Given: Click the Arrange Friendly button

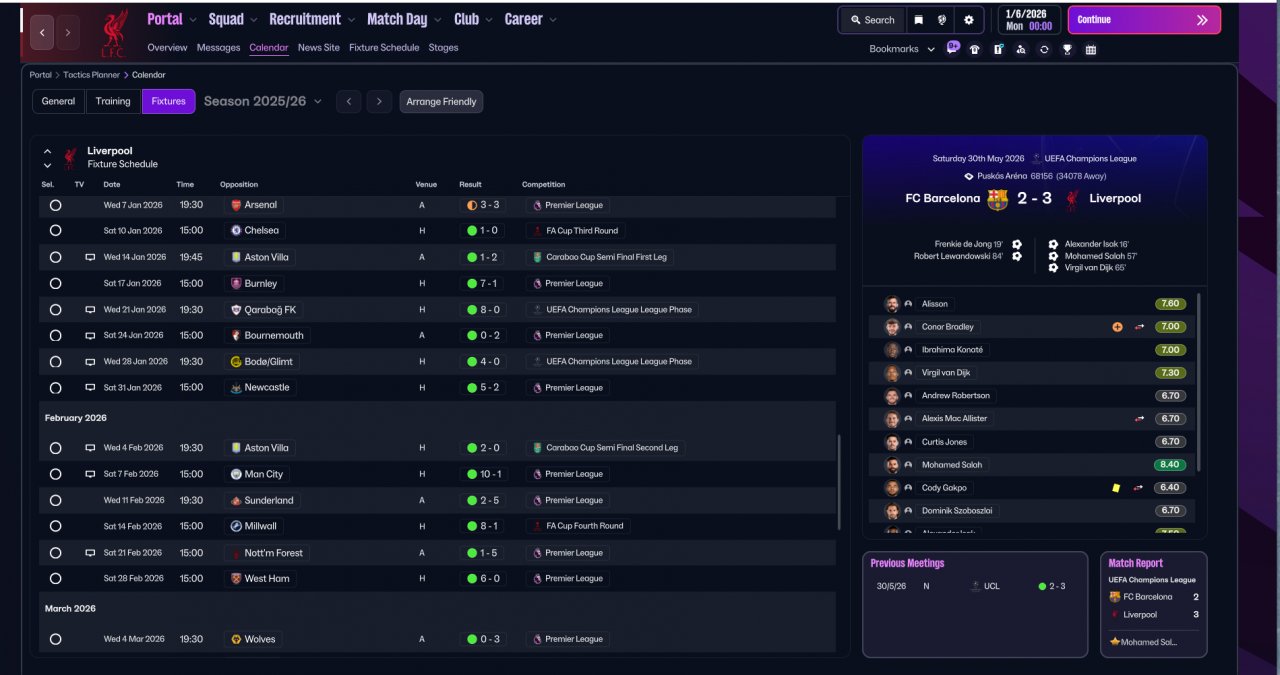Looking at the screenshot, I should (x=441, y=101).
